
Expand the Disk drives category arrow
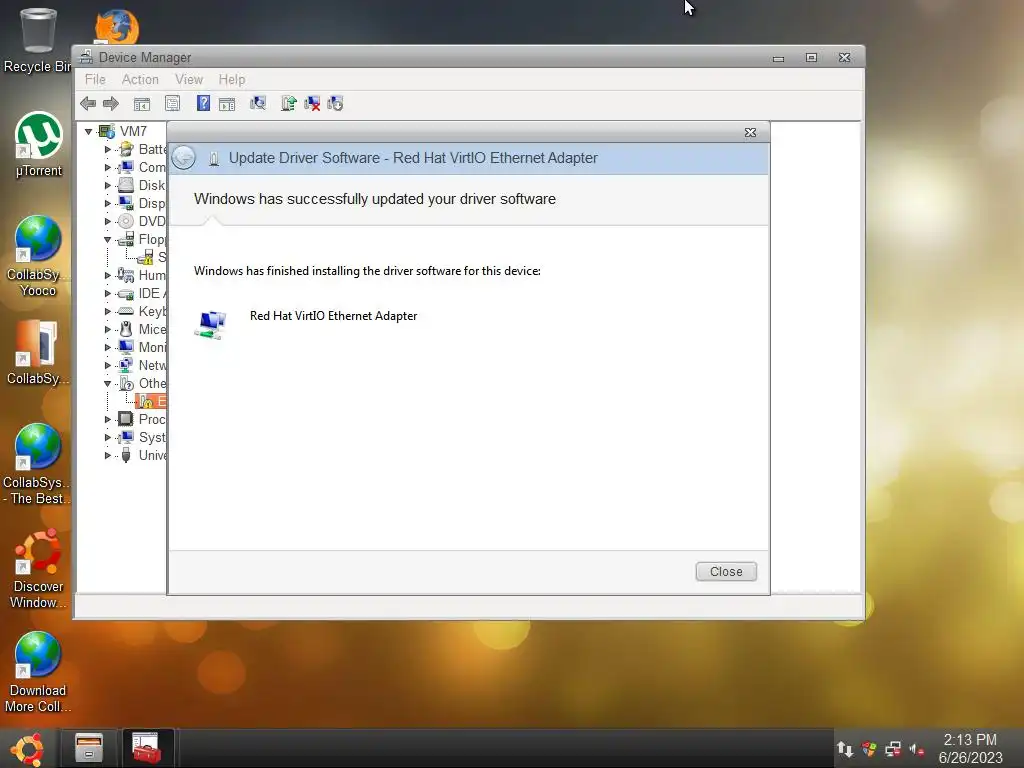click(x=108, y=185)
